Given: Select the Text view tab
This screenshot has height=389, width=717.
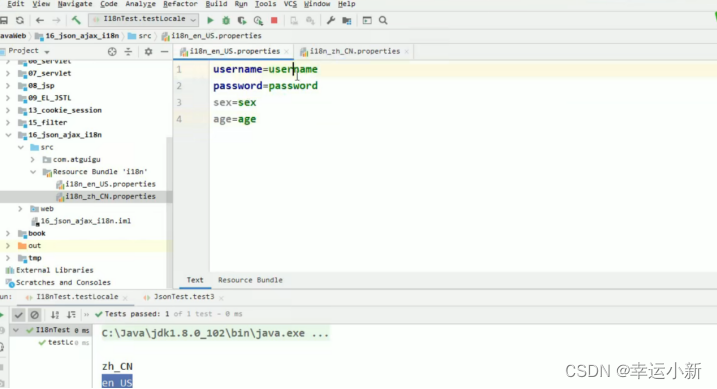Looking at the screenshot, I should click(x=195, y=280).
